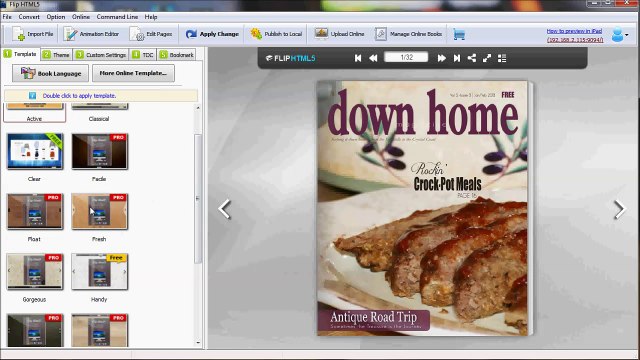640x360 pixels.
Task: Open the How to preview in iPad link
Action: point(574,31)
